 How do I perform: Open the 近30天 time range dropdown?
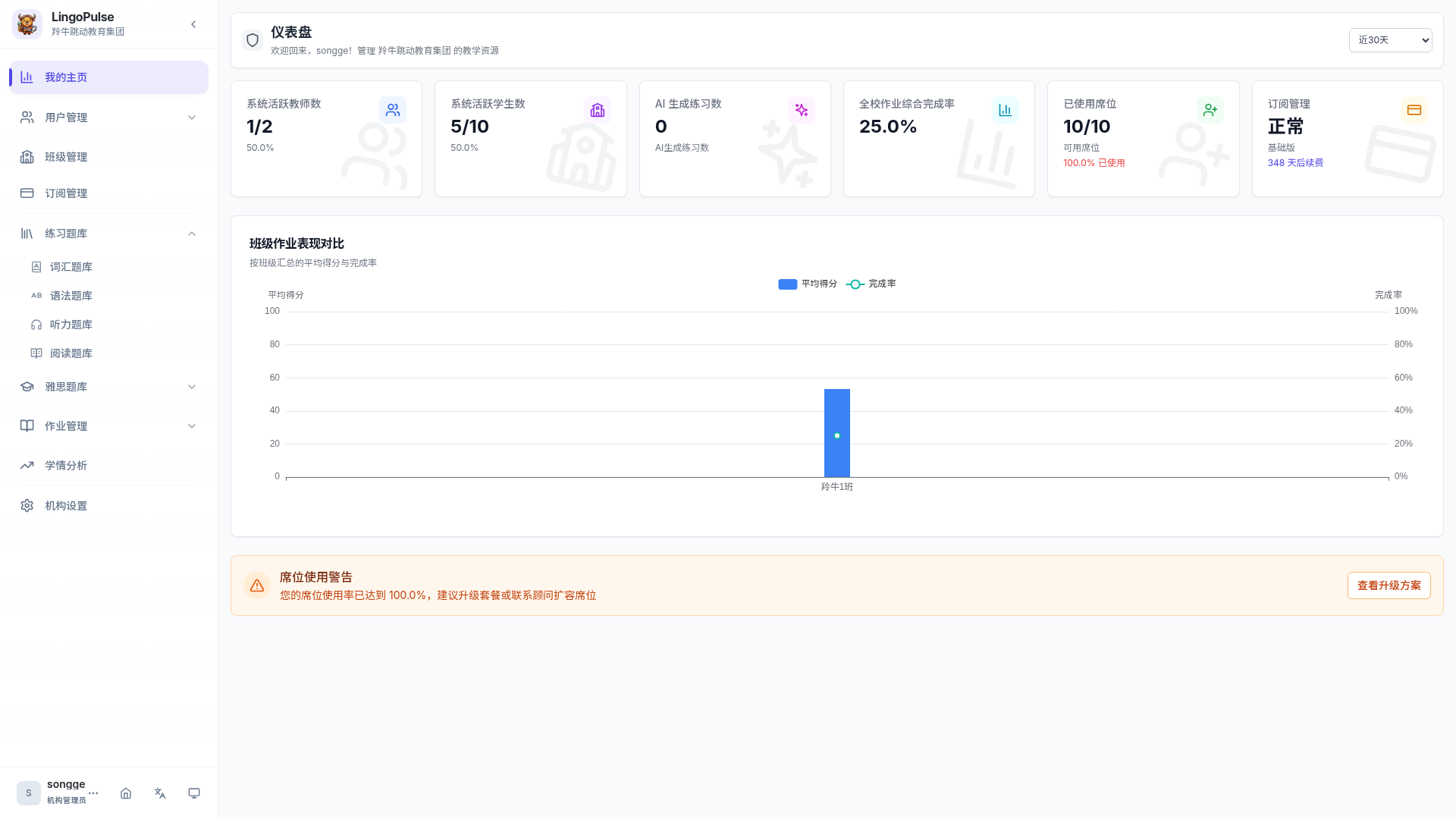pos(1390,40)
